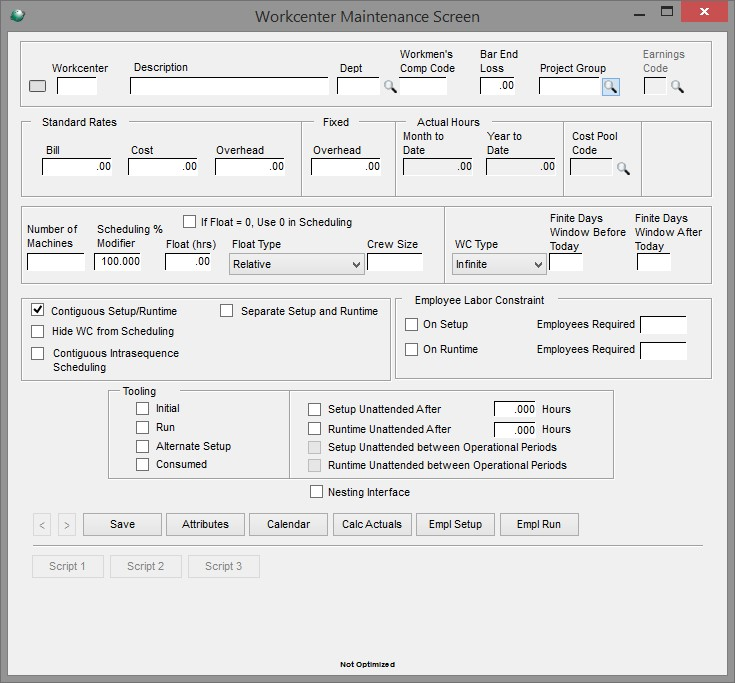Enable Separate Setup and Runtime
The width and height of the screenshot is (735, 683).
point(226,311)
